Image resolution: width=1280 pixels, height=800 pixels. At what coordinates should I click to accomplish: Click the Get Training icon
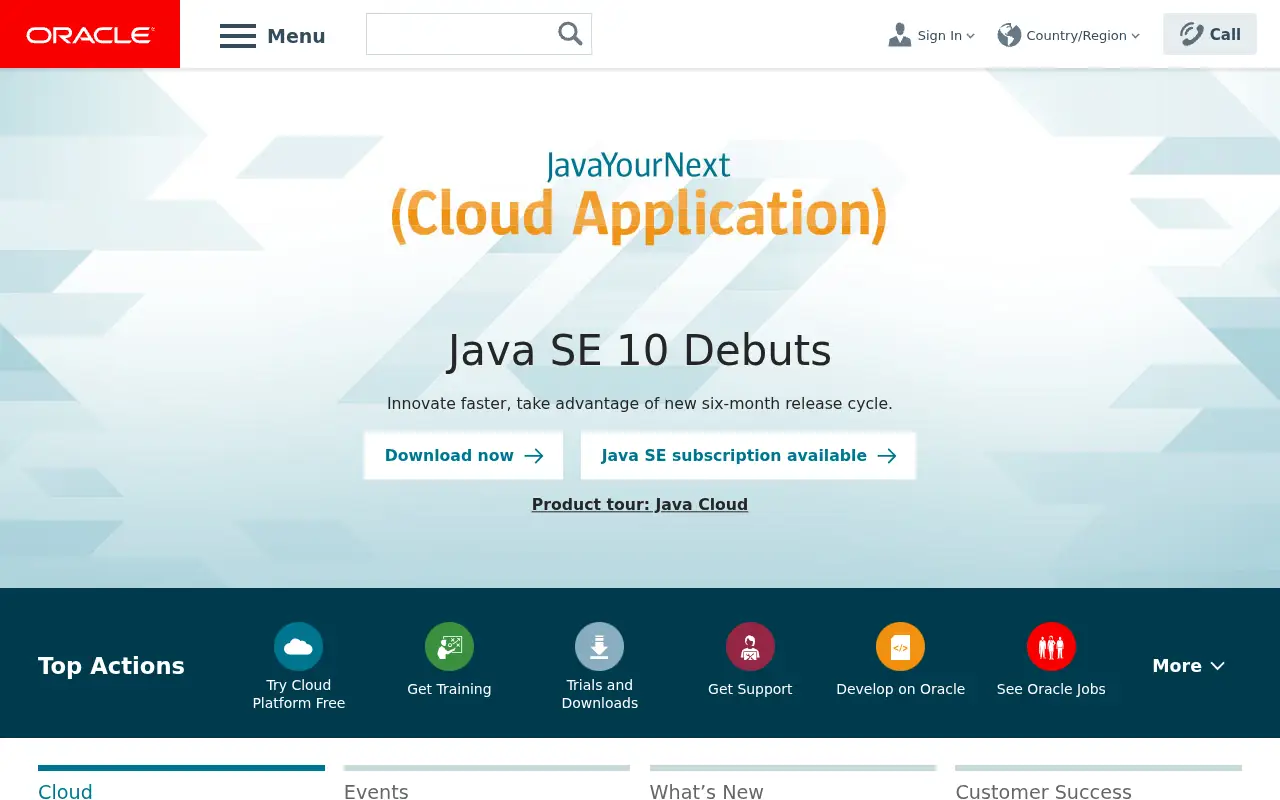tap(449, 646)
